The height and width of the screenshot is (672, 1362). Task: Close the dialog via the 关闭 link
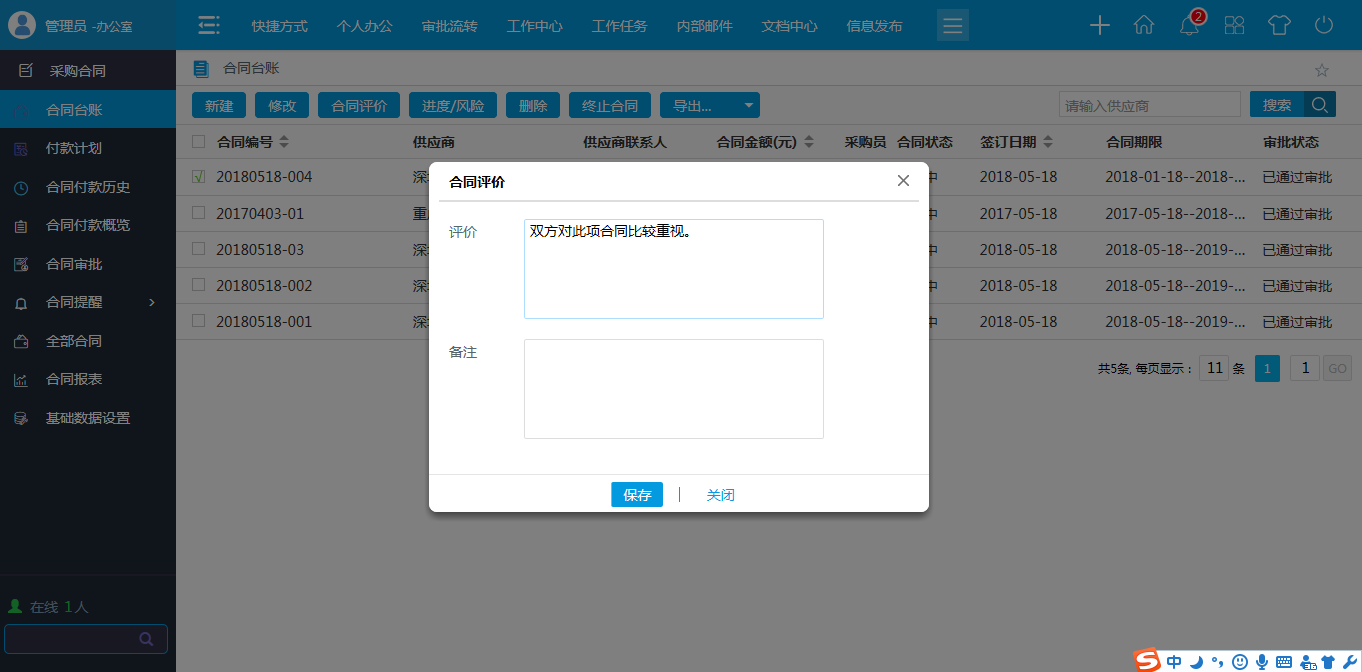pos(720,494)
